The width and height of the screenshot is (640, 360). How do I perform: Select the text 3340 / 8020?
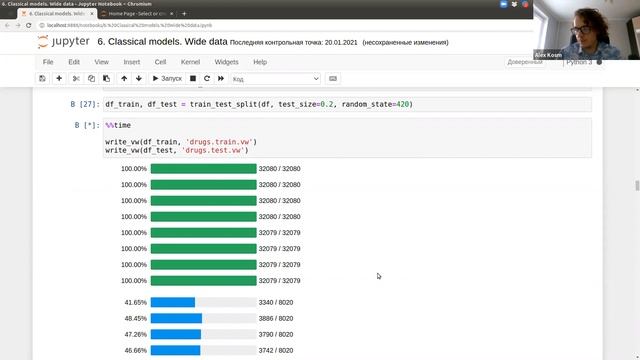tap(276, 302)
